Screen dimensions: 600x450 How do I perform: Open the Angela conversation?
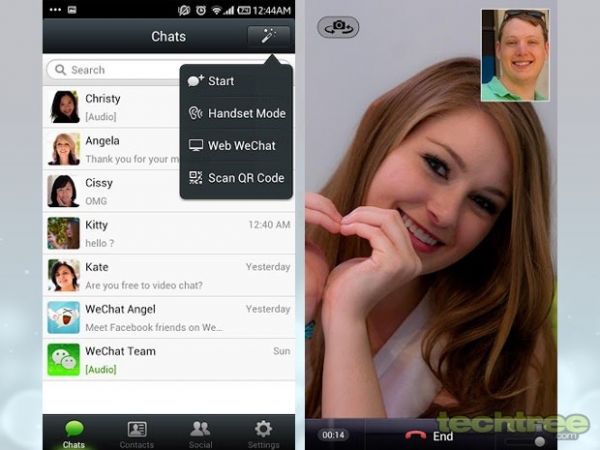[x=111, y=149]
